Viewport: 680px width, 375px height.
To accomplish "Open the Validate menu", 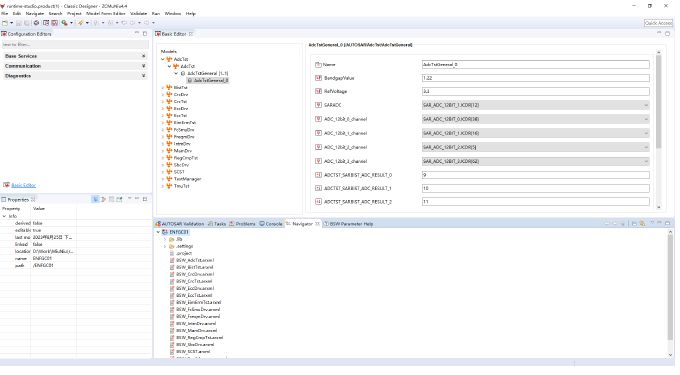I will (138, 13).
